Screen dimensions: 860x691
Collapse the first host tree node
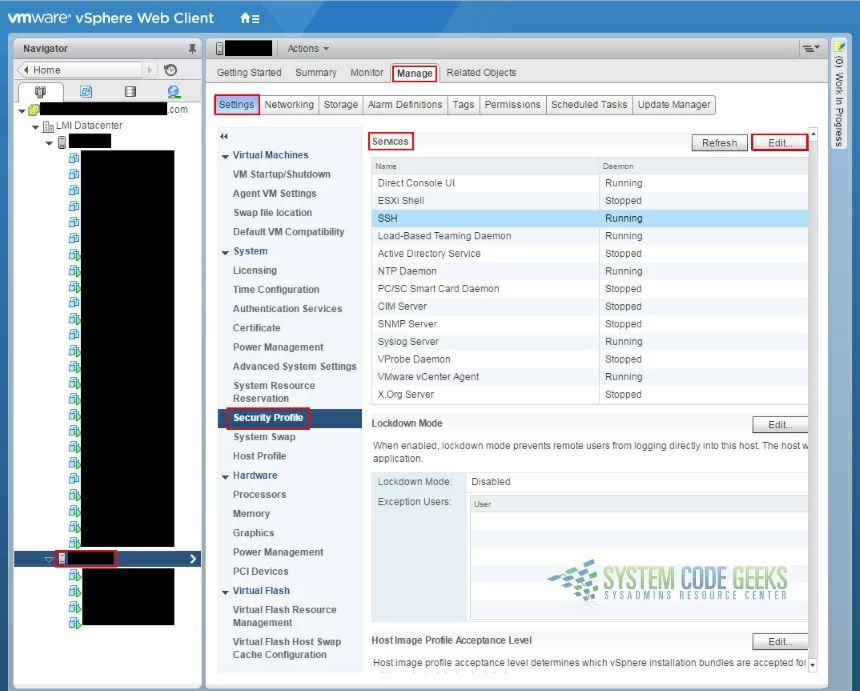(x=49, y=143)
